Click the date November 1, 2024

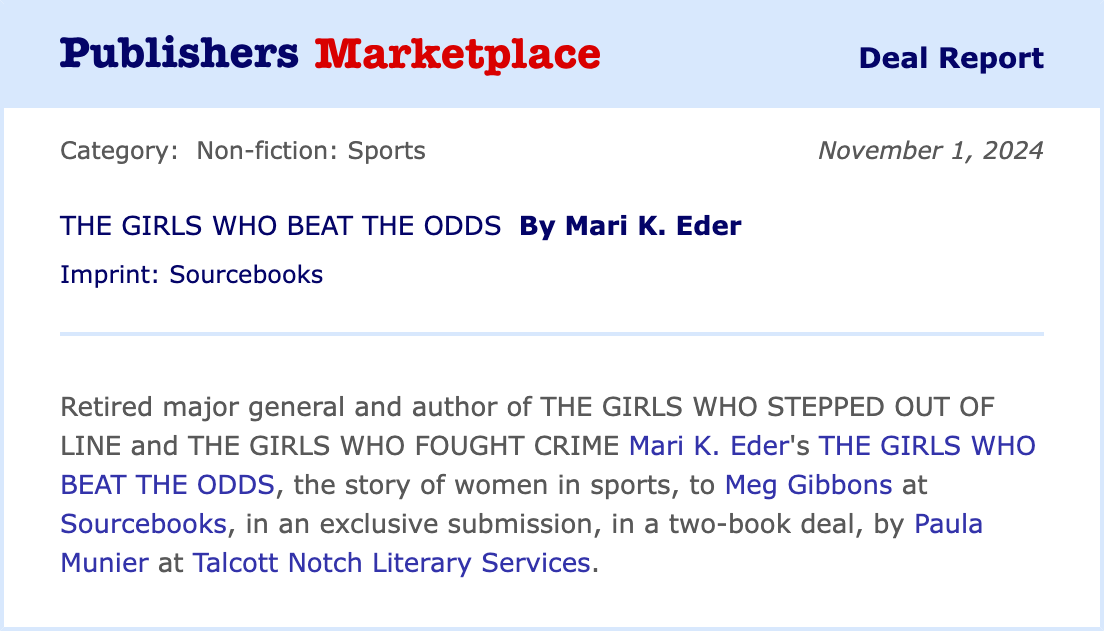pyautogui.click(x=930, y=151)
